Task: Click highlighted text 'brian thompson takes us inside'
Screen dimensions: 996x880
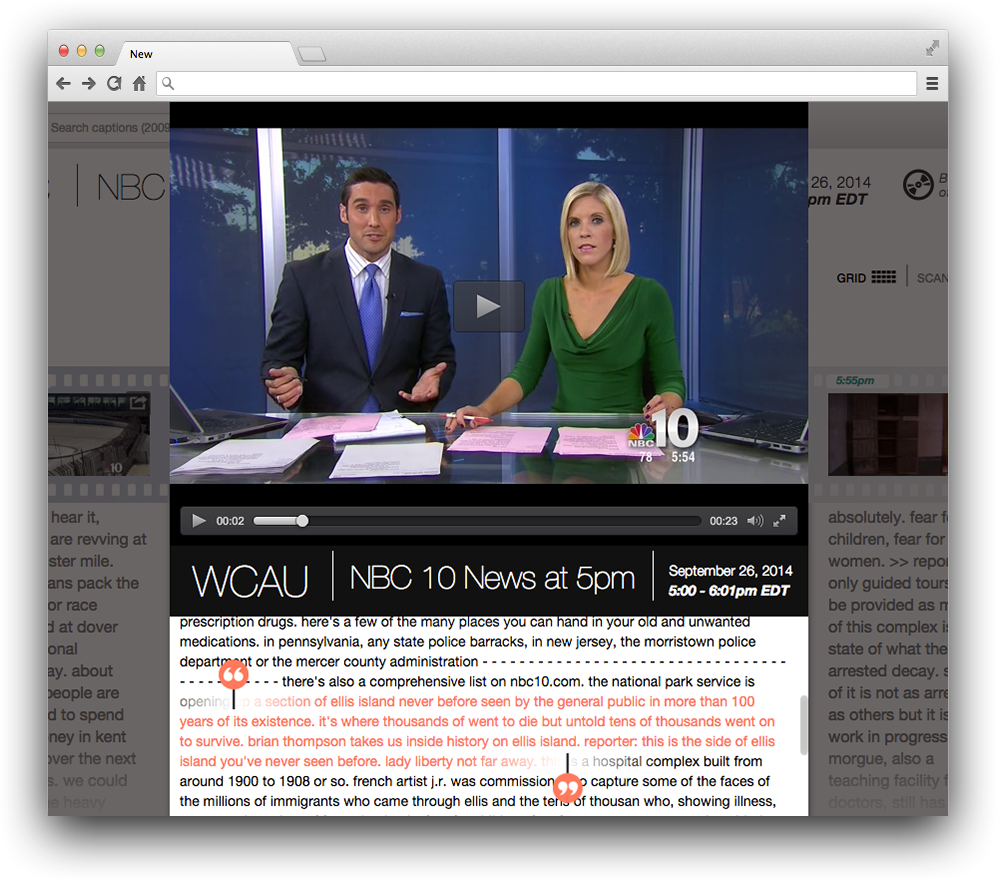Action: pyautogui.click(x=347, y=741)
